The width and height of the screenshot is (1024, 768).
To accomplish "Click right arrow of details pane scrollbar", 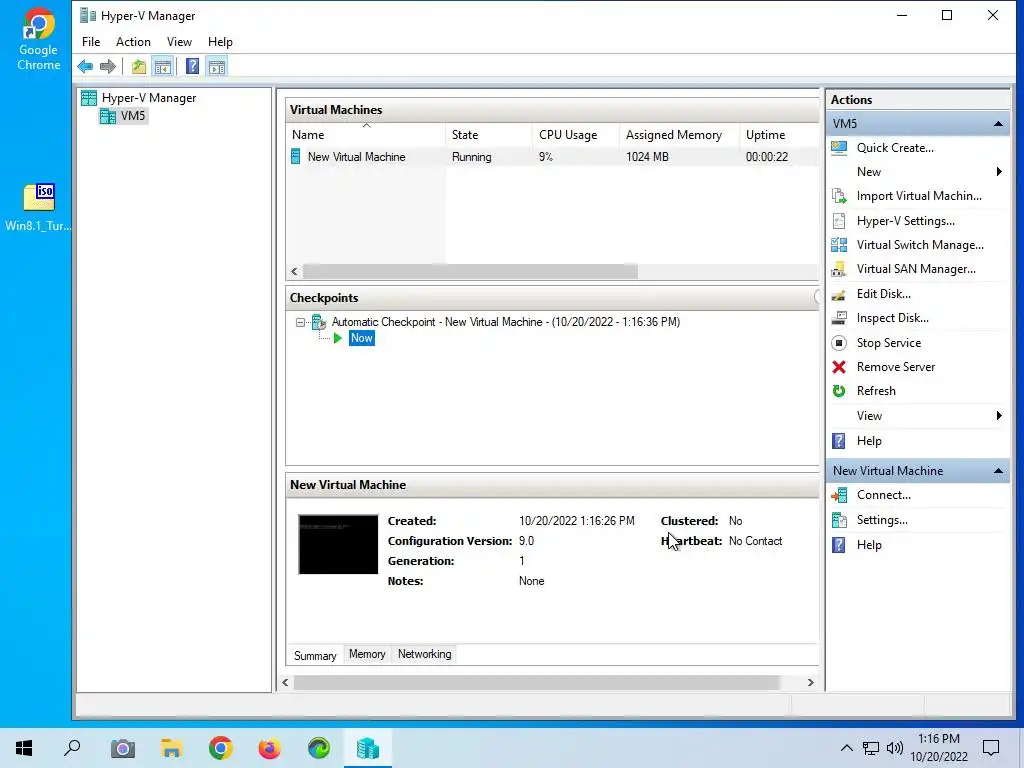I will coord(810,682).
